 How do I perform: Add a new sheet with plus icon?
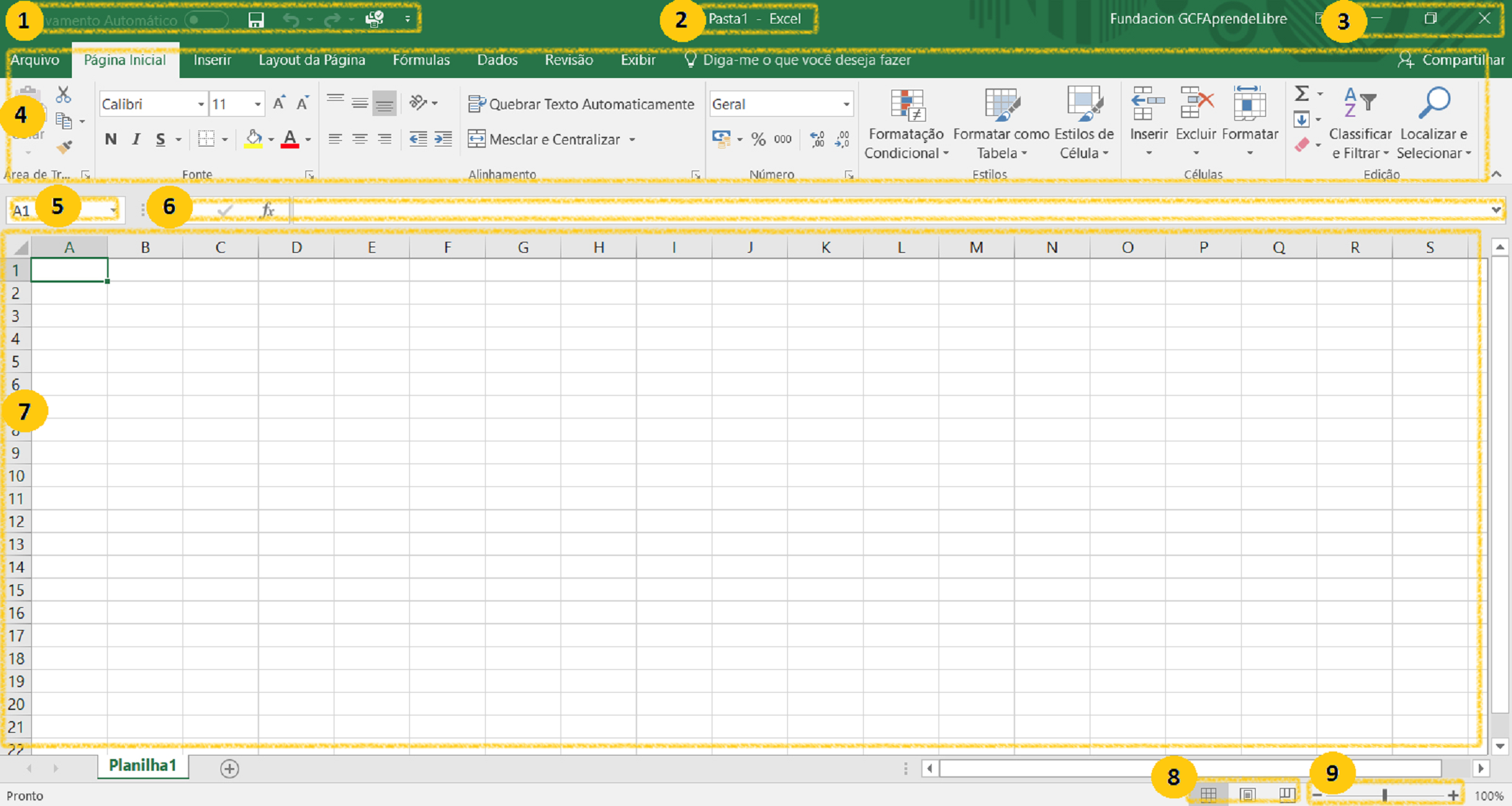(229, 768)
